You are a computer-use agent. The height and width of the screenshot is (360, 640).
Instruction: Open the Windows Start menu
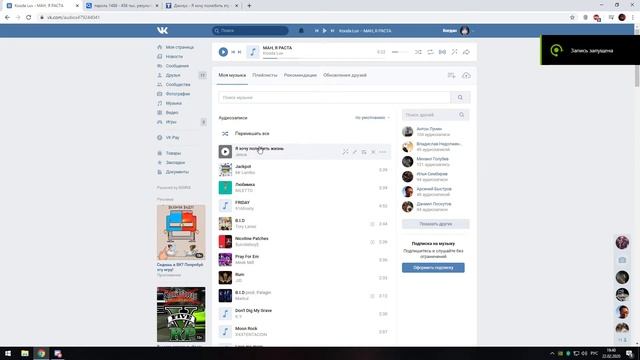(x=8, y=353)
